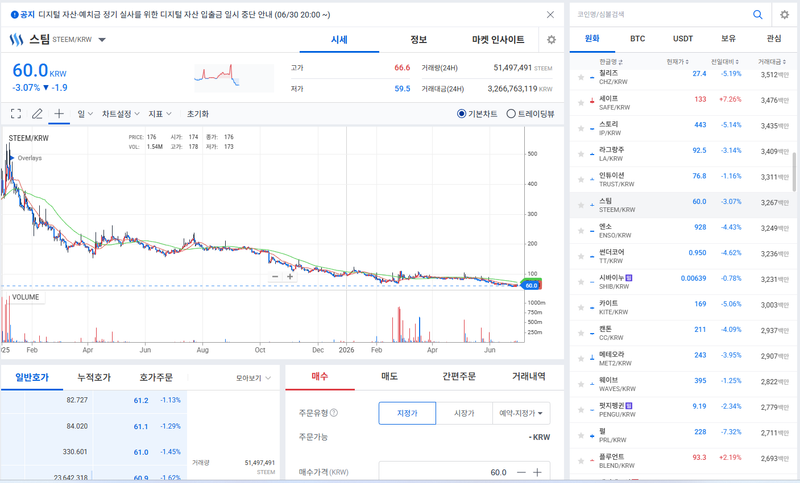
Task: Open settings gear beside search box
Action: point(785,15)
